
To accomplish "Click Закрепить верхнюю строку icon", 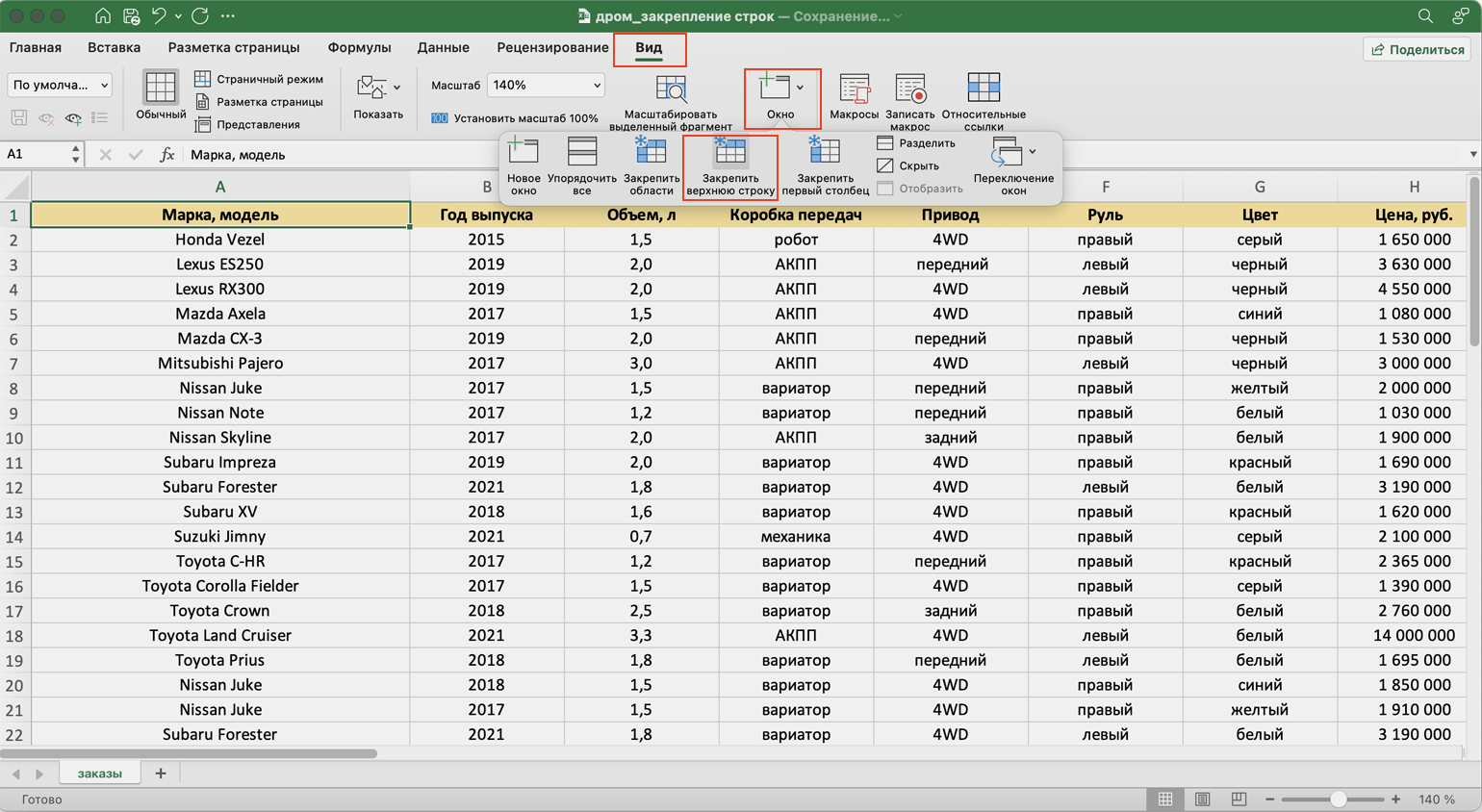I will pos(729,153).
